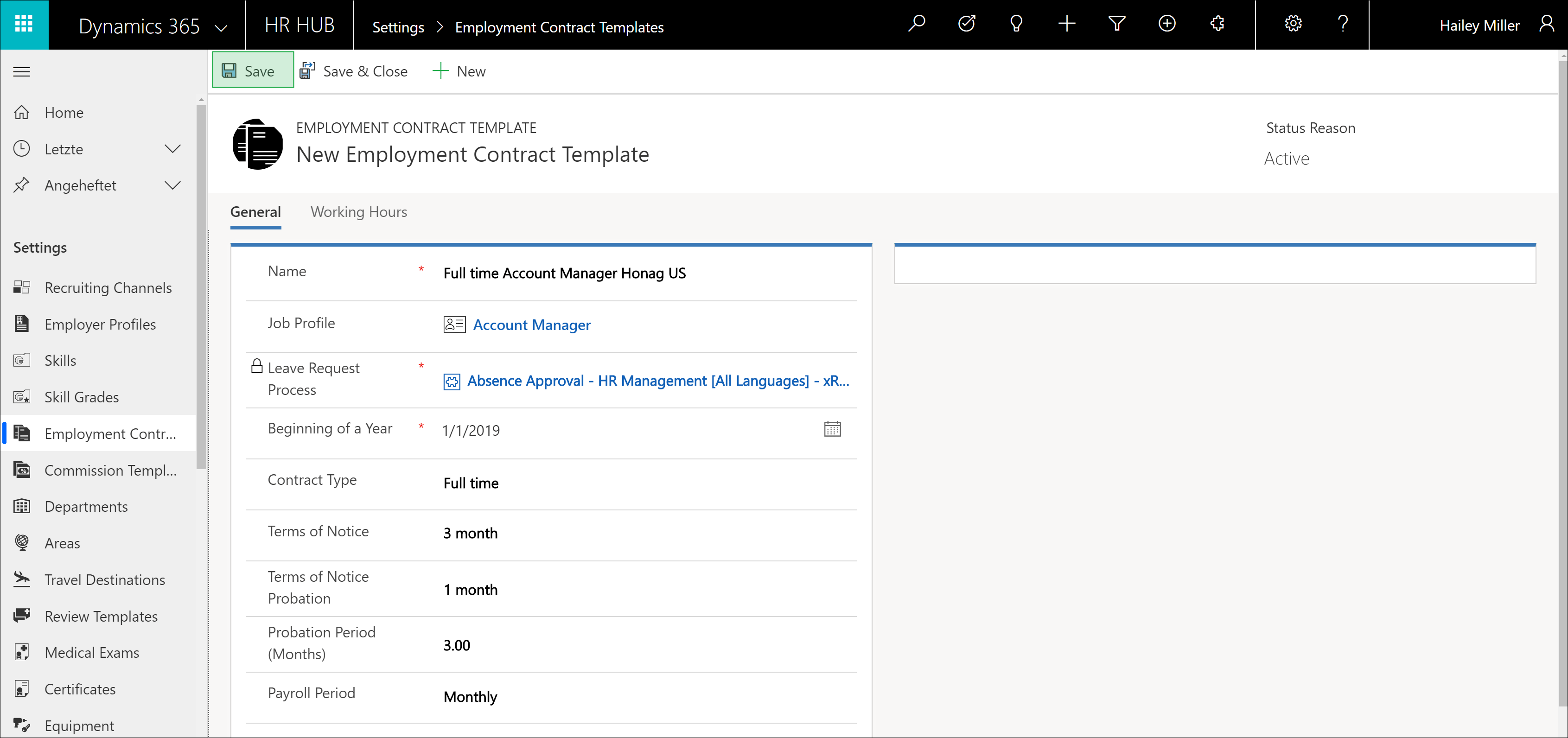Click the Hailey Miller user name

1479,25
